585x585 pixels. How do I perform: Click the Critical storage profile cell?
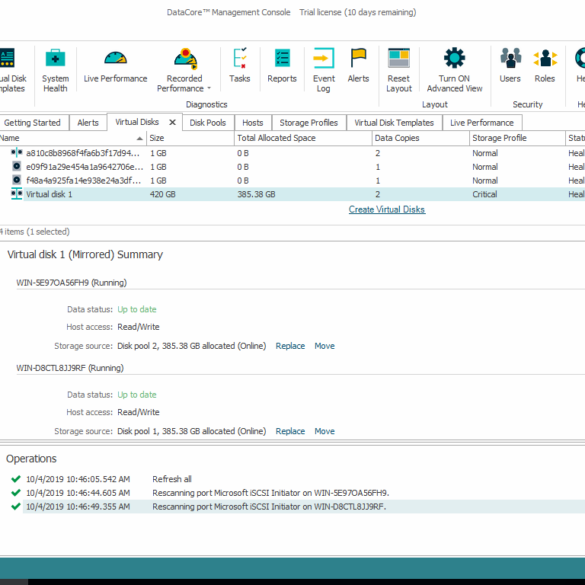click(x=485, y=194)
